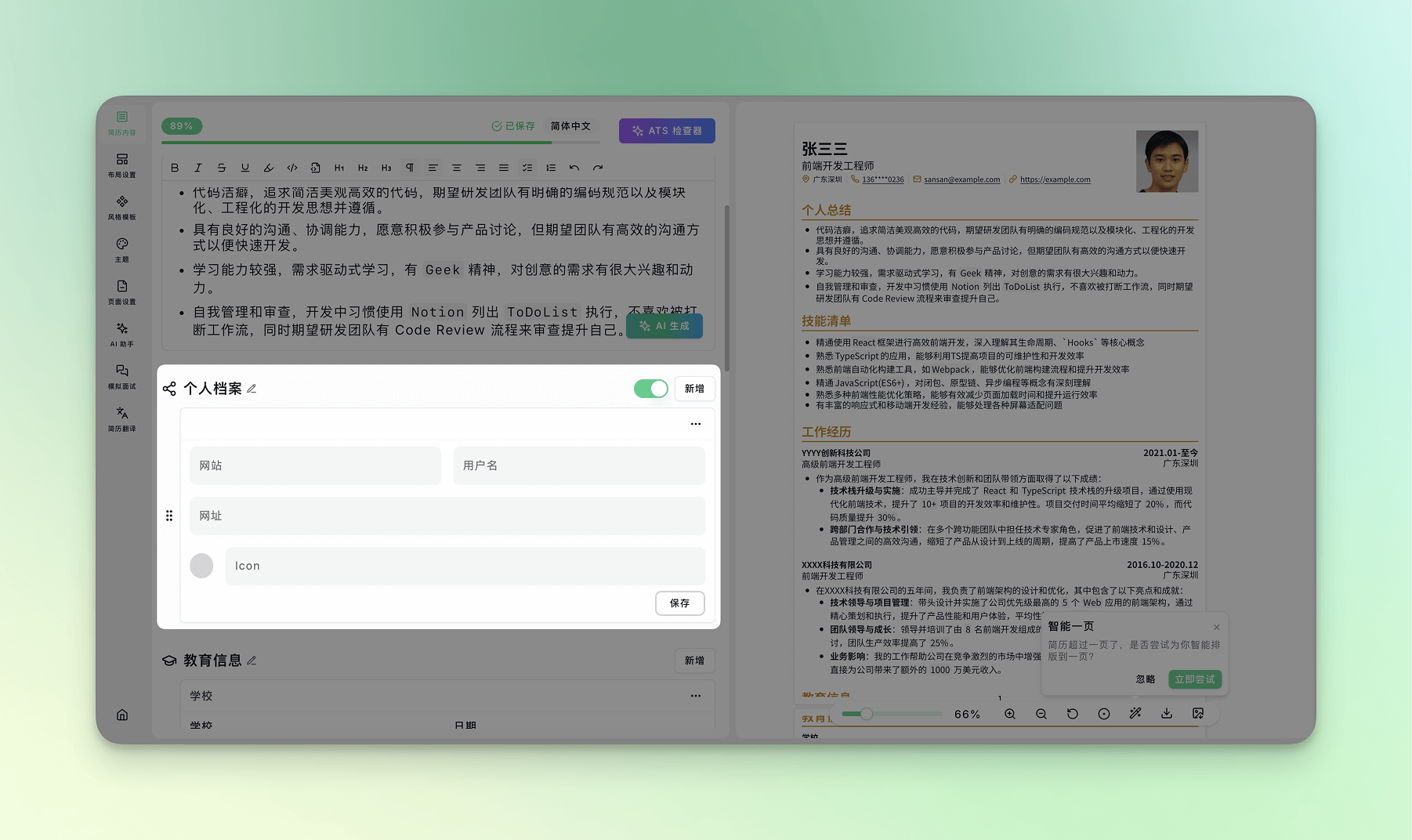The height and width of the screenshot is (840, 1412).
Task: Open the three-dot menu on 学校 row
Action: [x=696, y=696]
